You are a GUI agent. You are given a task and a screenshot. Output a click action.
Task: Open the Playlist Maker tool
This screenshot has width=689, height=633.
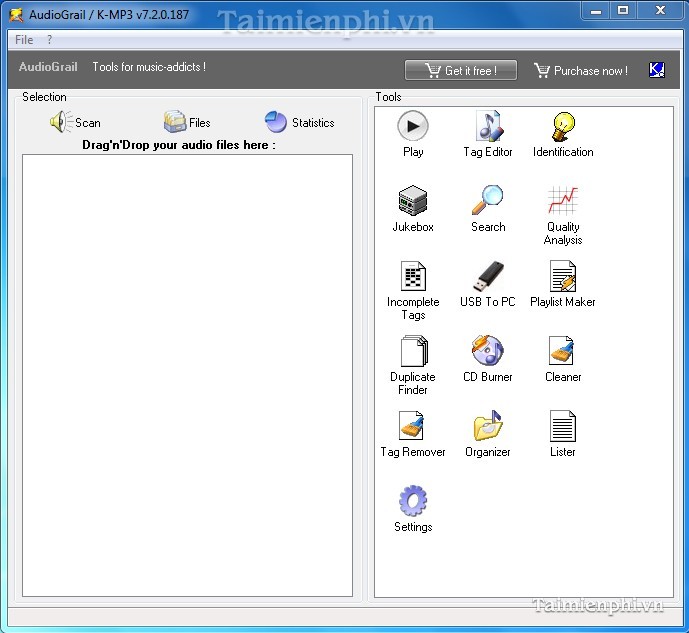tap(563, 277)
